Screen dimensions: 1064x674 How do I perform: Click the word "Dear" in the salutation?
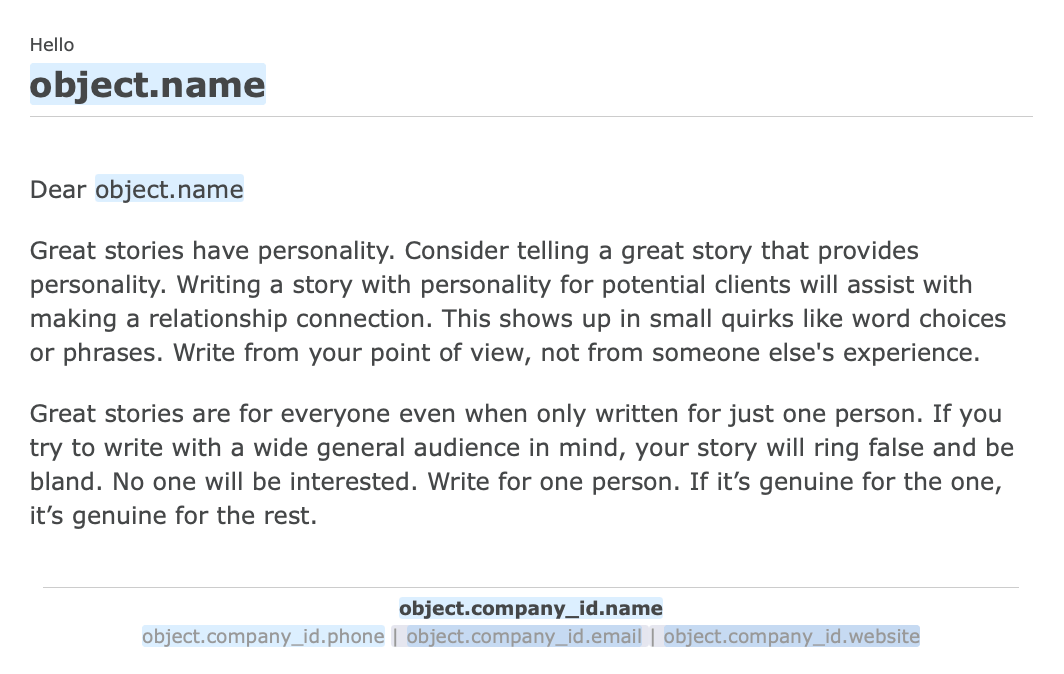[58, 189]
